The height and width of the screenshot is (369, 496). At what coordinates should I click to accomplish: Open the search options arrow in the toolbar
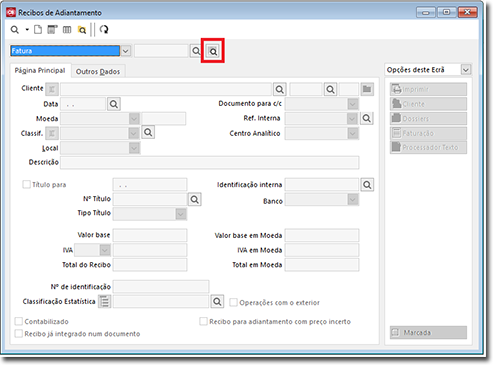click(27, 30)
